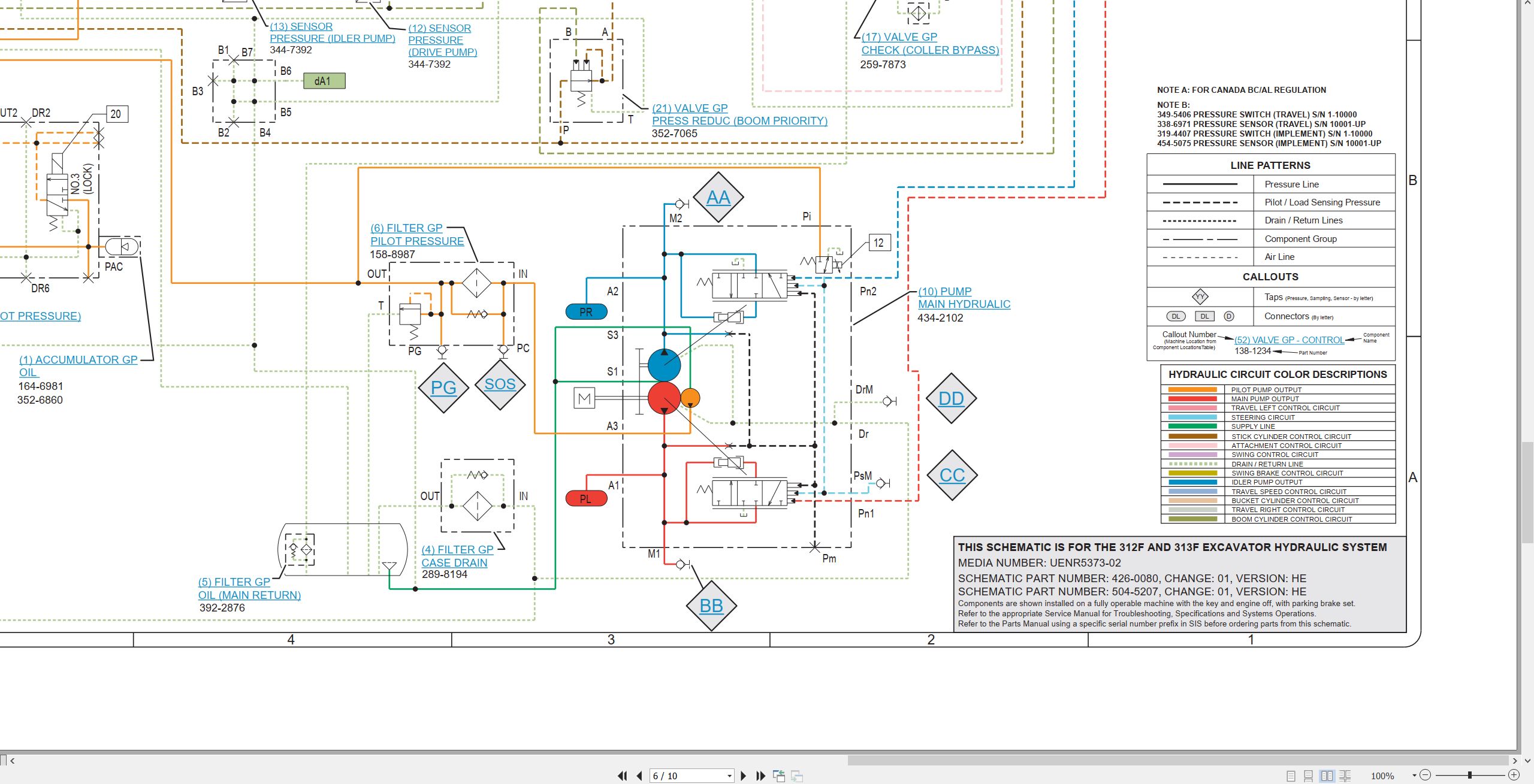
Task: Open the (1) ACCUMULATOR GP OIL link
Action: click(x=78, y=366)
